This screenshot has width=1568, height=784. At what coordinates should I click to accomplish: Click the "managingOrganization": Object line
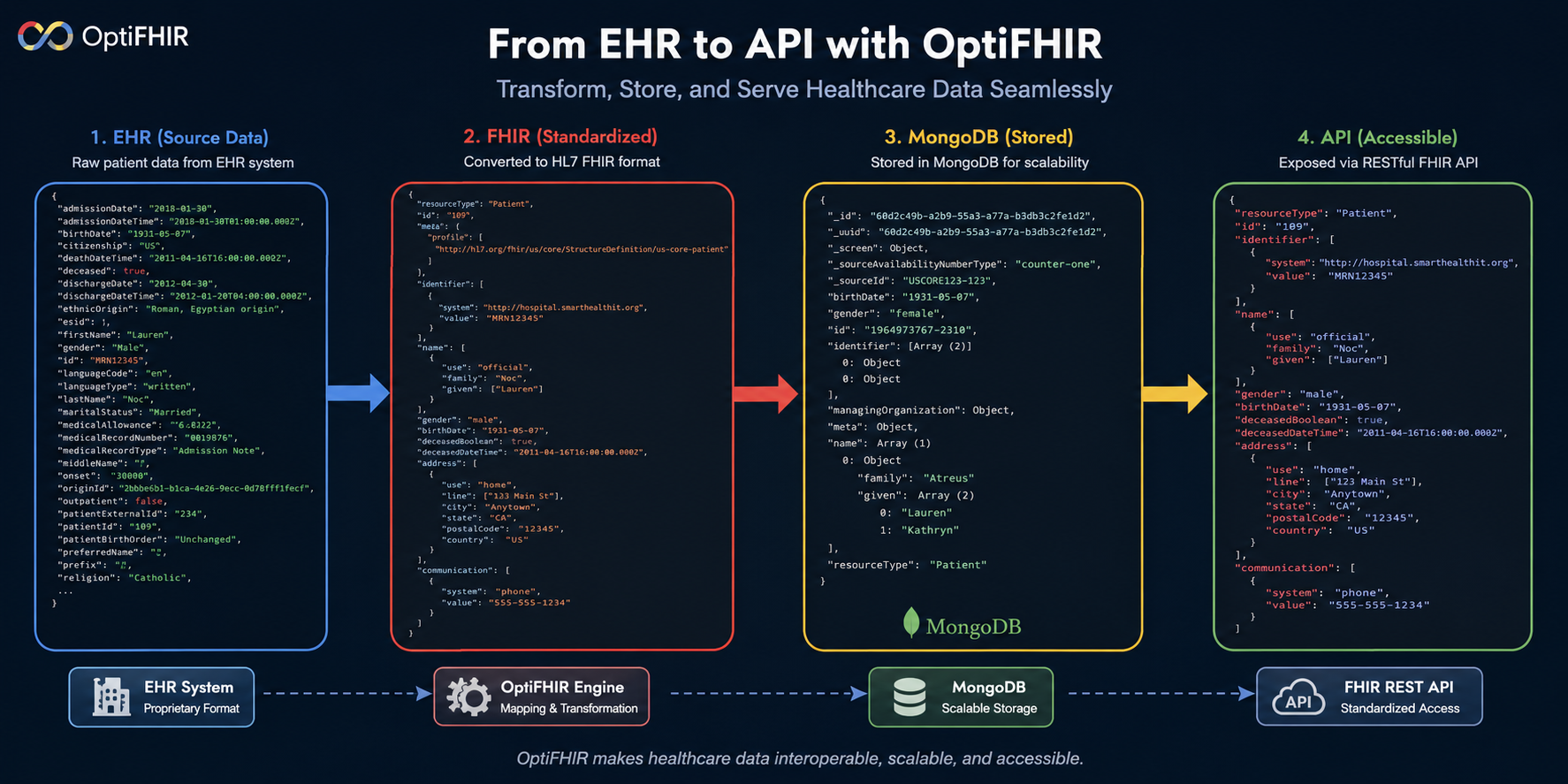point(921,411)
